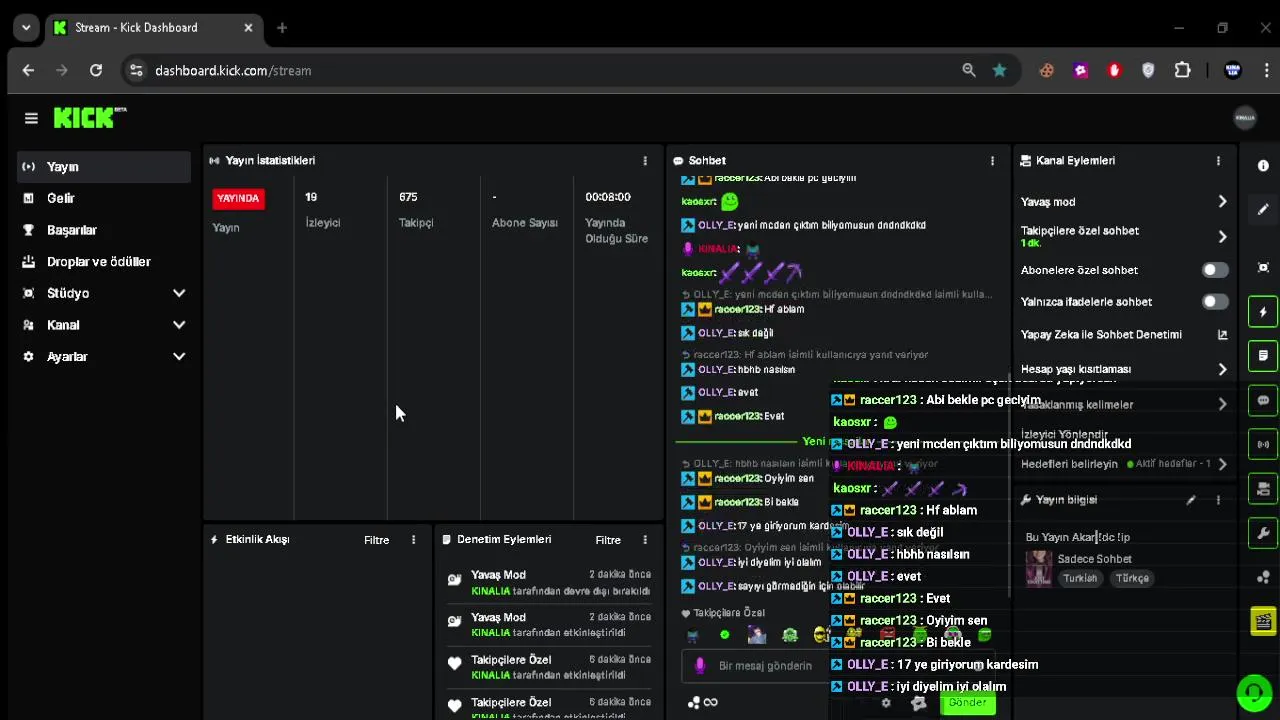Click the Türkçe language tag
Image resolution: width=1280 pixels, height=720 pixels.
pyautogui.click(x=1132, y=578)
